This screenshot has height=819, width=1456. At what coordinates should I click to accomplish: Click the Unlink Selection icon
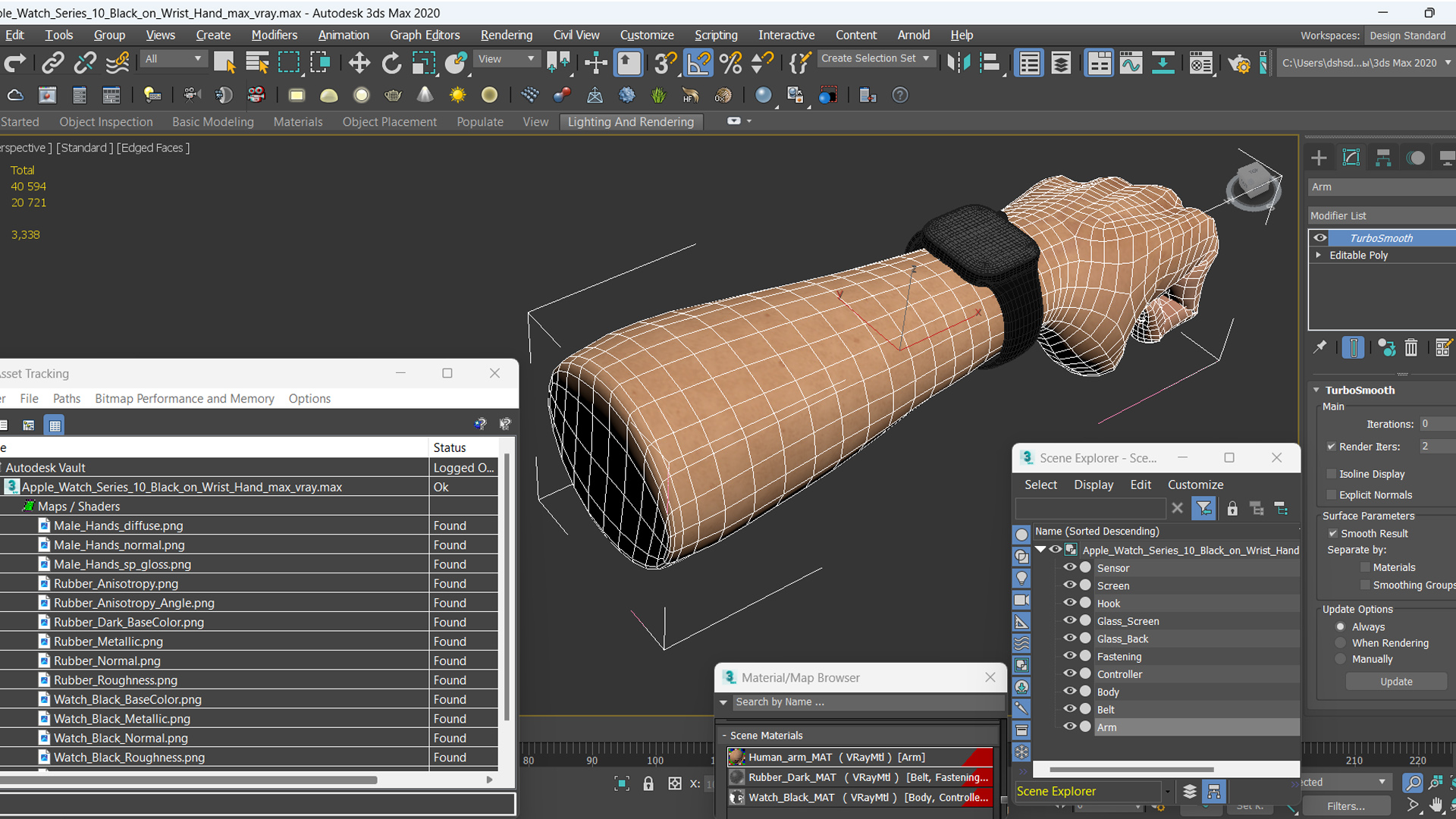[85, 63]
